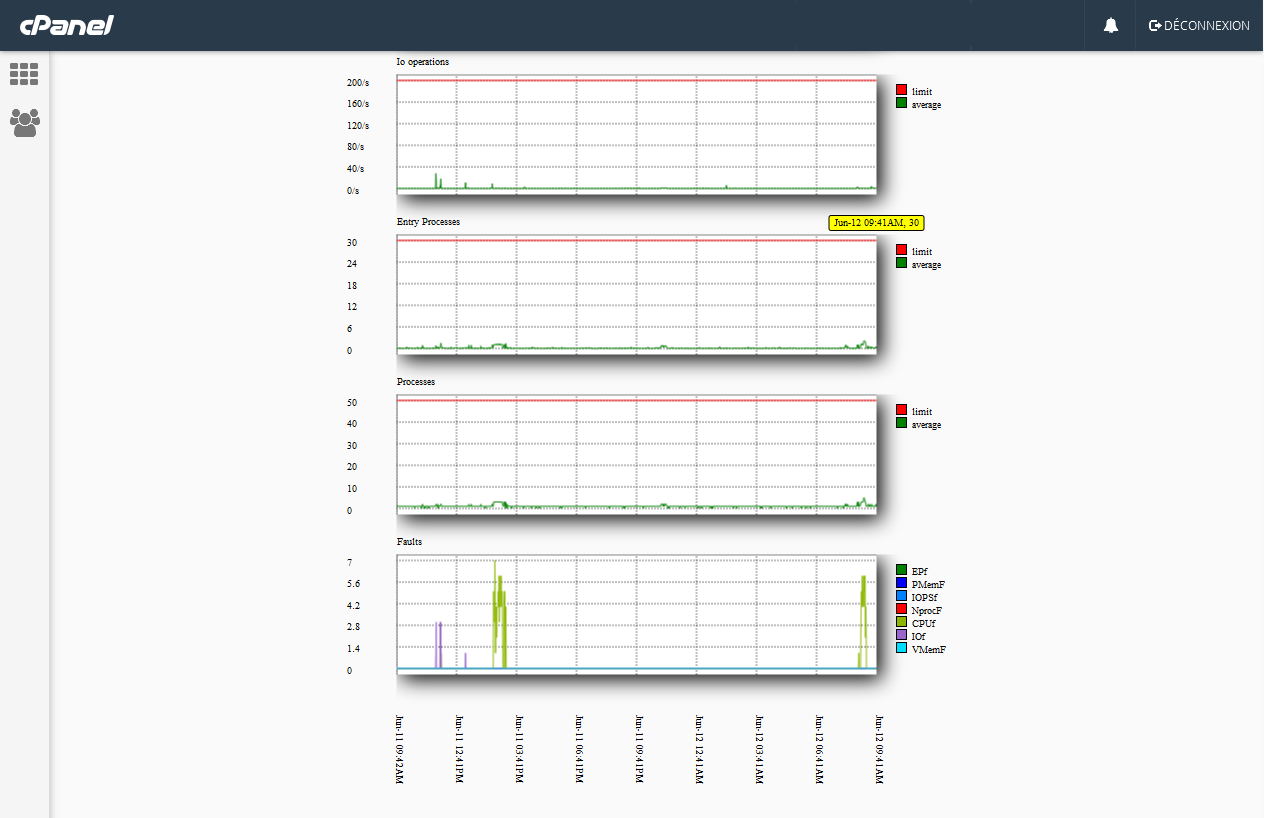The width and height of the screenshot is (1264, 818).
Task: Click the Jun-11 09:41PM time label
Action: click(640, 750)
